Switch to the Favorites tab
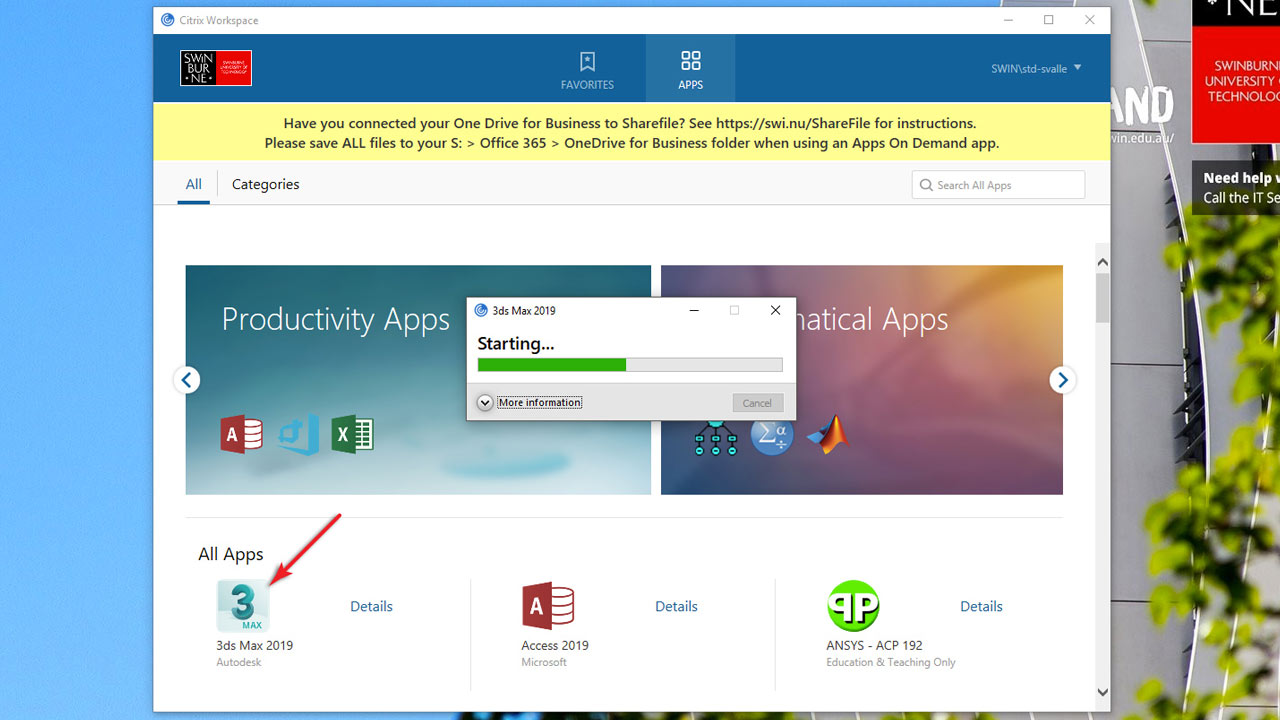 pos(587,69)
